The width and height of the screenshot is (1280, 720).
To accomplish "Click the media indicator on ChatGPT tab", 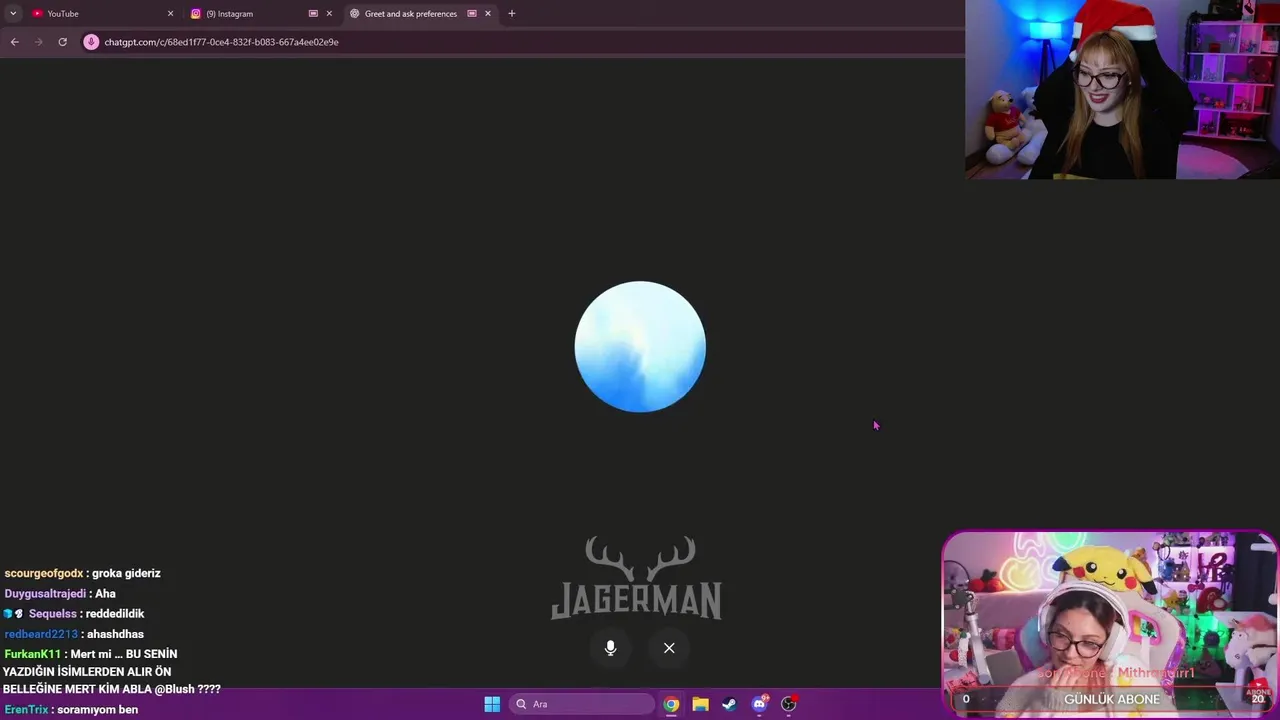I will (472, 14).
